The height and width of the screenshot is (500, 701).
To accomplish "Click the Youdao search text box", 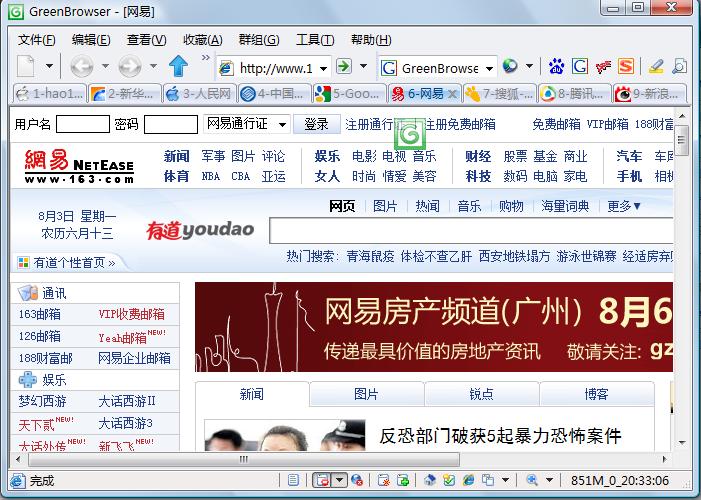I will [471, 231].
